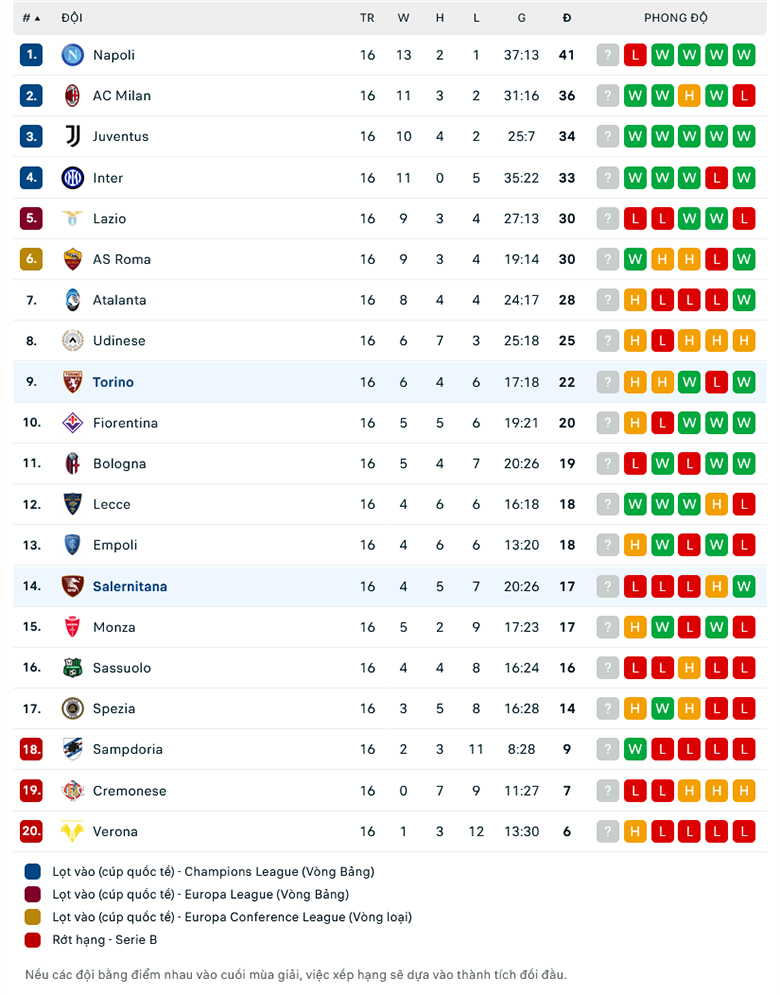This screenshot has height=995, width=780.
Task: Click the AS Roma crest icon
Action: 72,259
